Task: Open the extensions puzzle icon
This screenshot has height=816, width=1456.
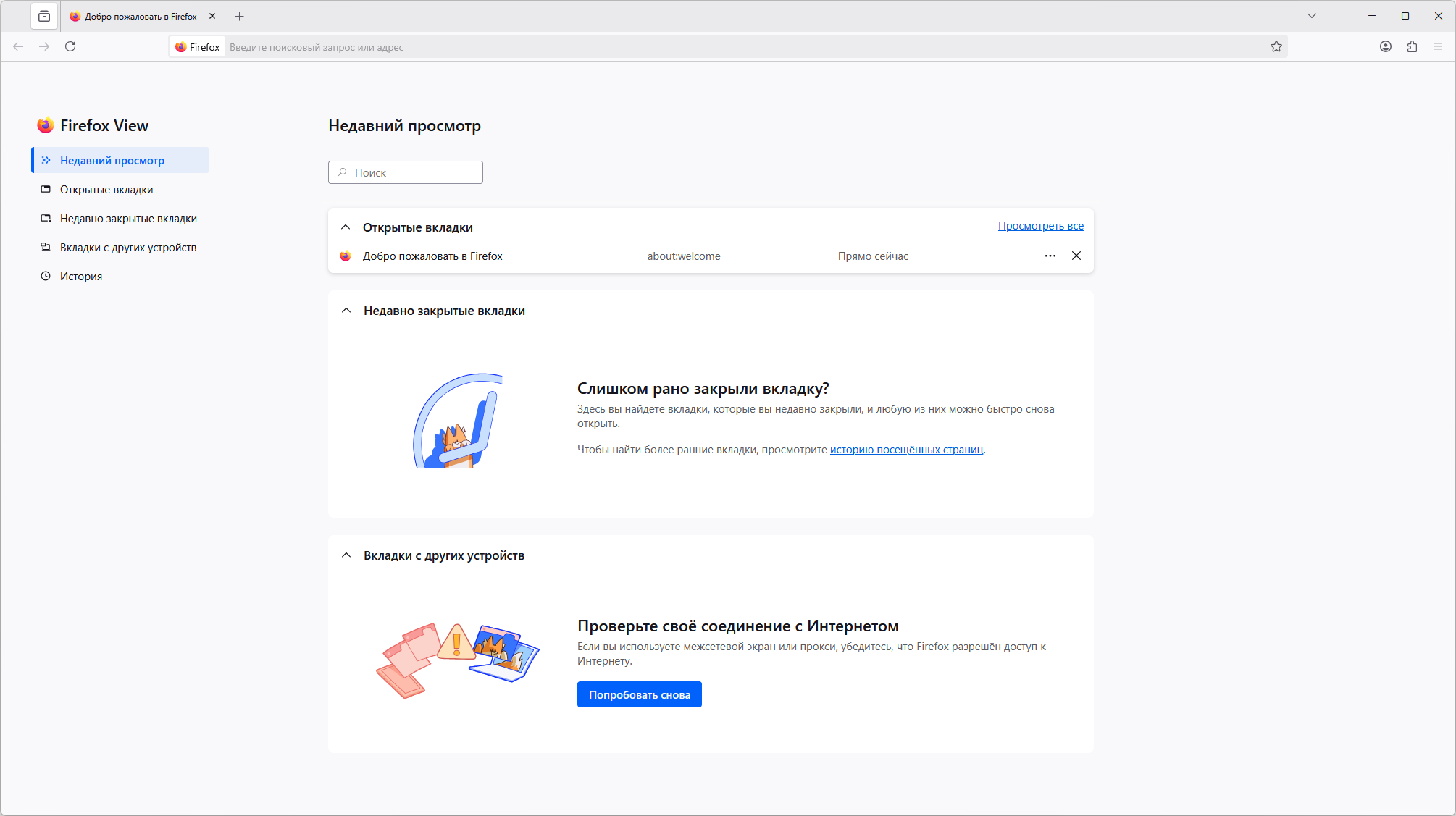Action: (x=1412, y=46)
